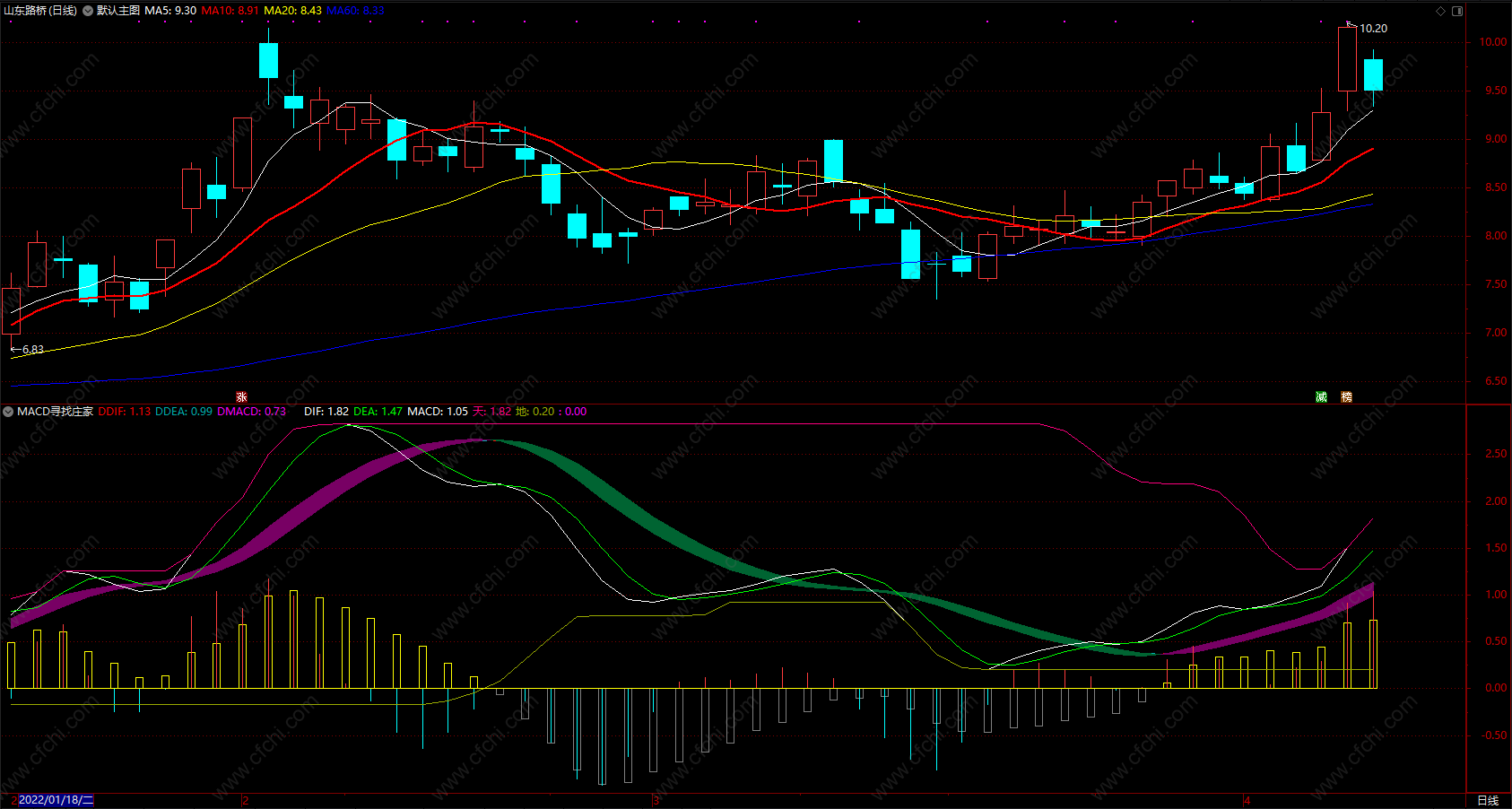Click the 6.50 price axis label
The width and height of the screenshot is (1512, 809).
click(x=1496, y=381)
